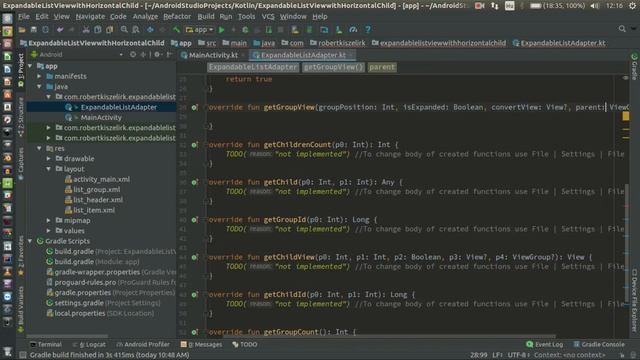
Task: Open the Gradle Console
Action: pos(599,344)
